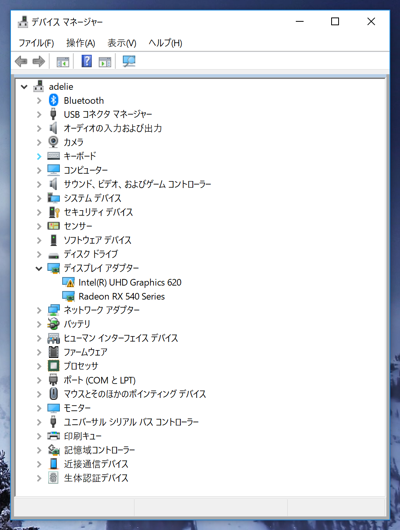The width and height of the screenshot is (400, 530).
Task: Open the 表示(V) menu
Action: tap(122, 43)
